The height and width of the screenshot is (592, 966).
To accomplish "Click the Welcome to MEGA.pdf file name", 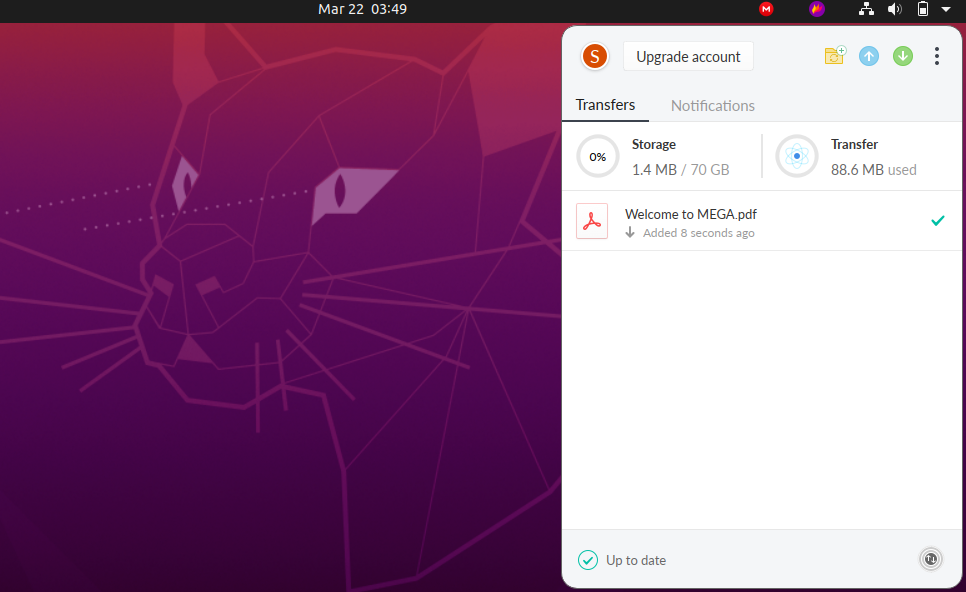I will point(691,214).
